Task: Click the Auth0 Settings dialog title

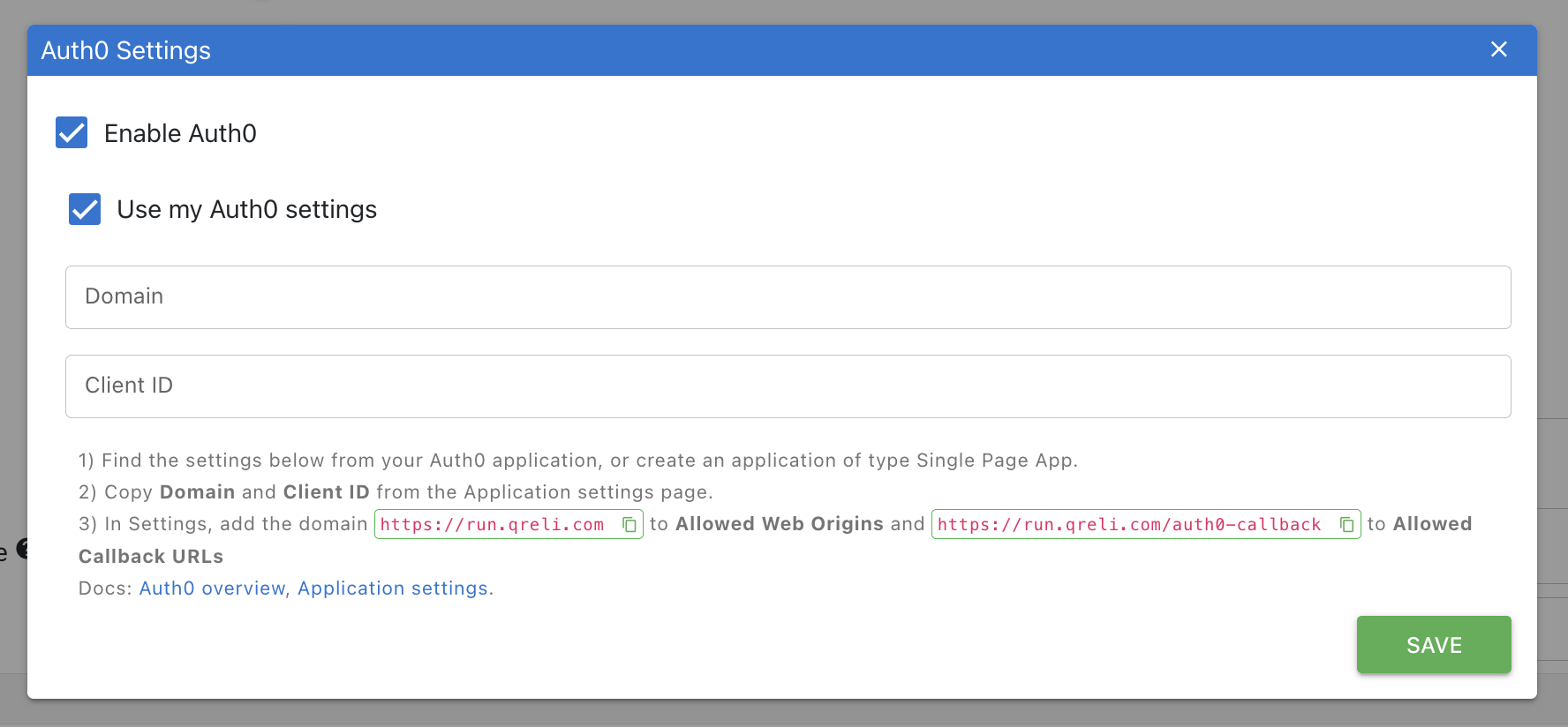Action: [126, 50]
